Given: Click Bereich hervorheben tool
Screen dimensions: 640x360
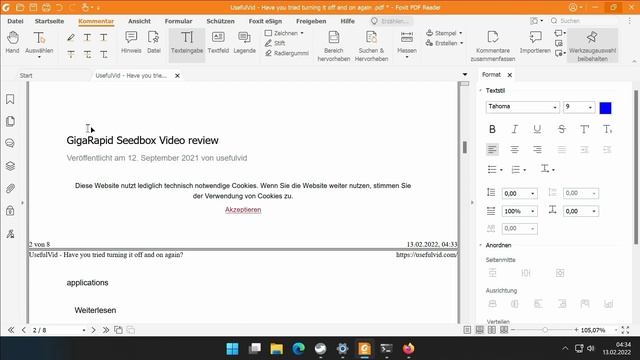Looking at the screenshot, I should 333,46.
